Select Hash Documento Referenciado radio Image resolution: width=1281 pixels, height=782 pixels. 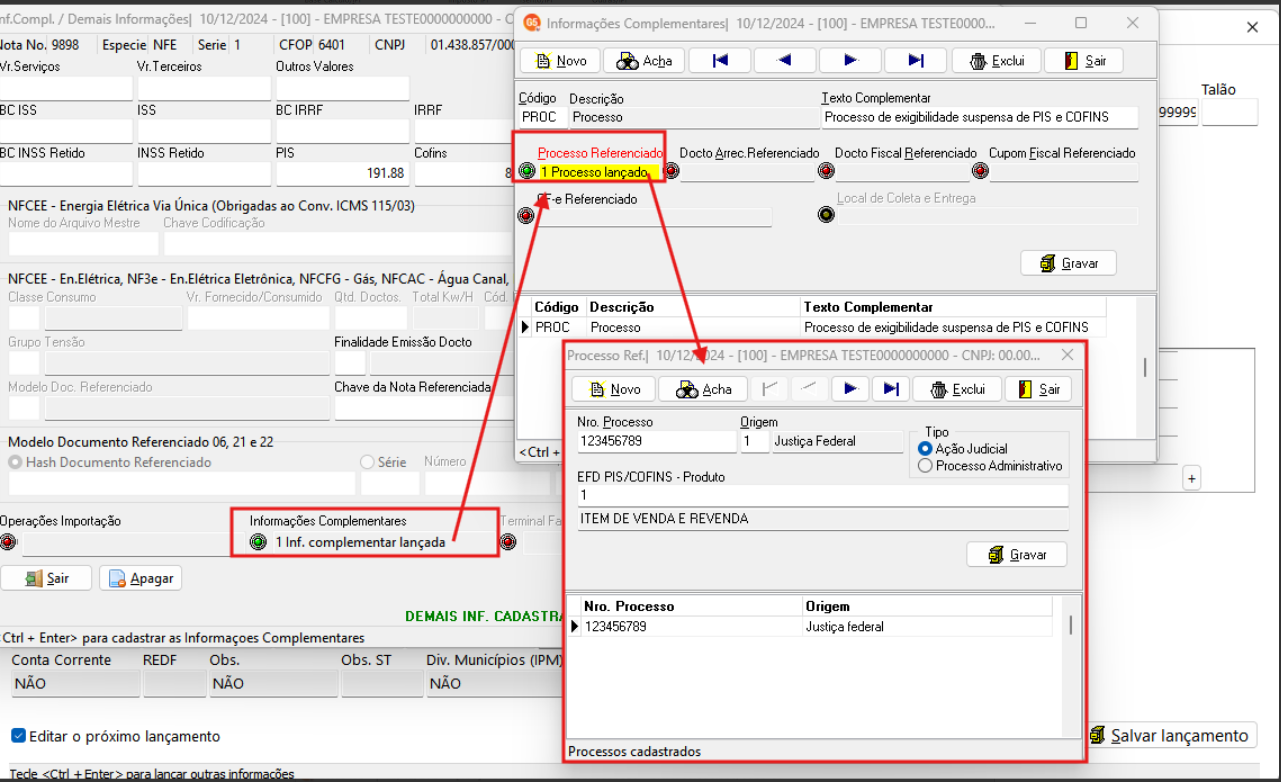(x=15, y=462)
